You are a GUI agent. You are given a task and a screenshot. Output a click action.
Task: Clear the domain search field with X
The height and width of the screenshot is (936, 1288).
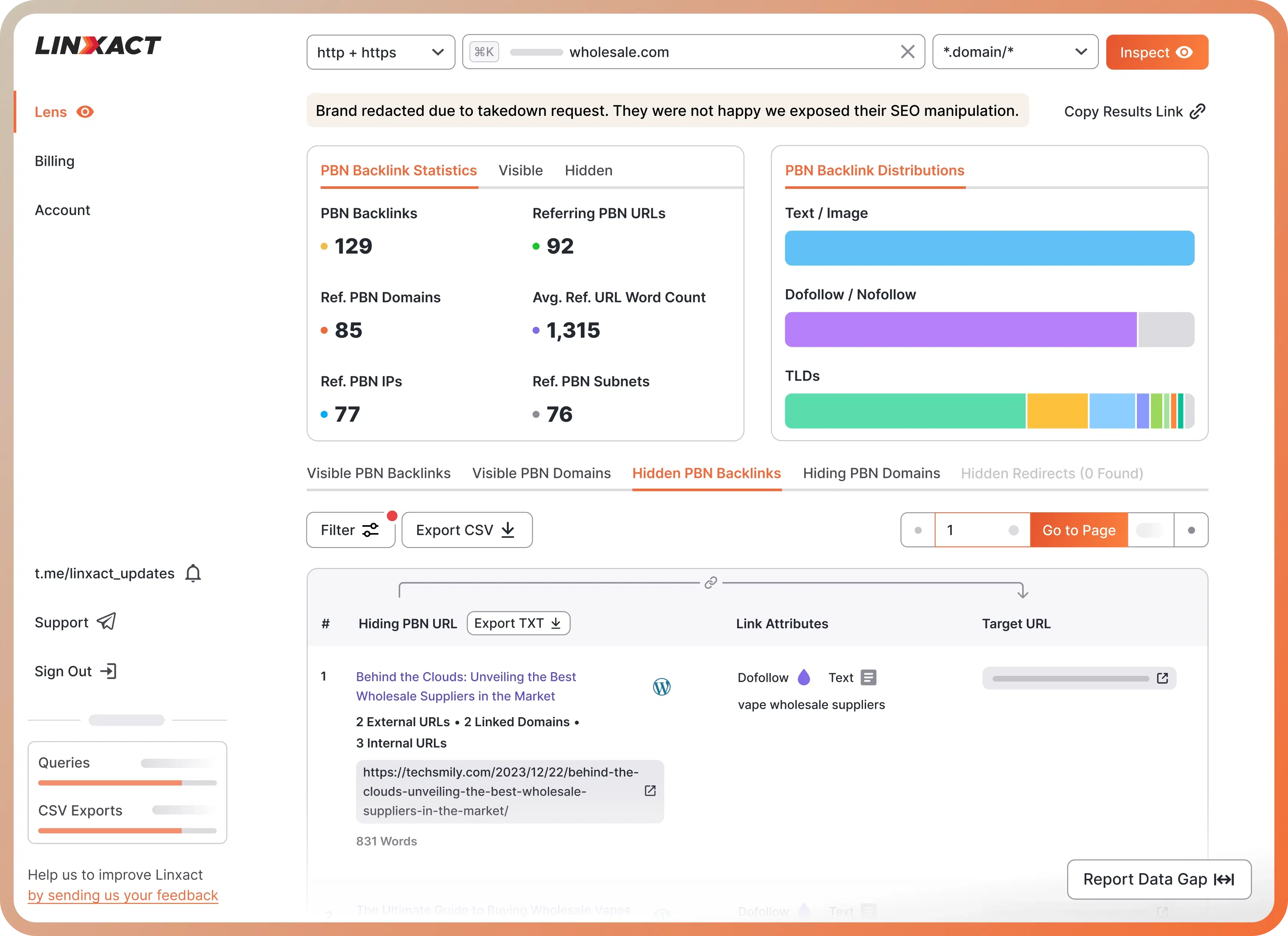point(908,52)
